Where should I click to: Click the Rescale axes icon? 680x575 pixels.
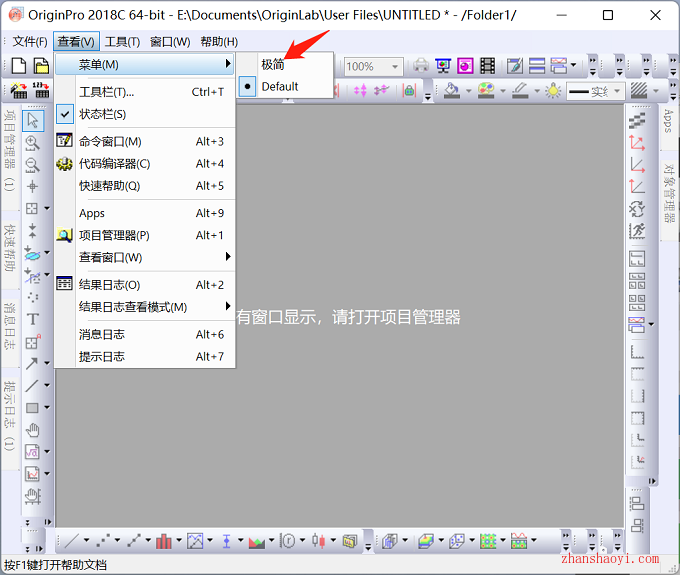(637, 143)
